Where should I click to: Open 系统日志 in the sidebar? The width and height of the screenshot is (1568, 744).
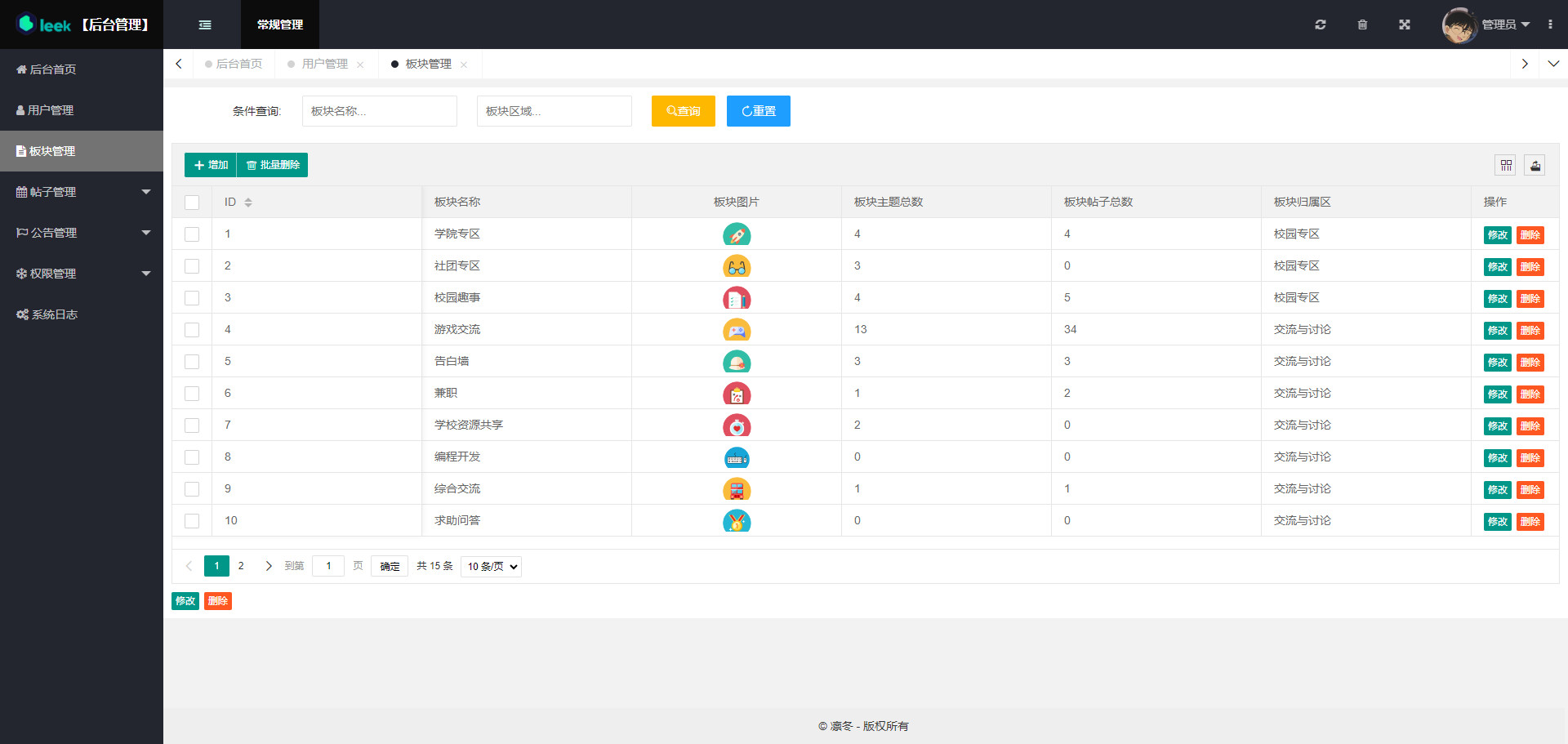point(82,314)
